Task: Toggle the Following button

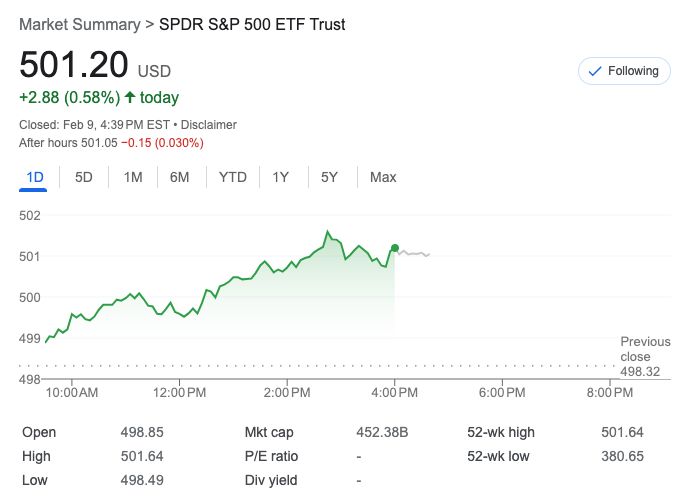Action: point(624,71)
